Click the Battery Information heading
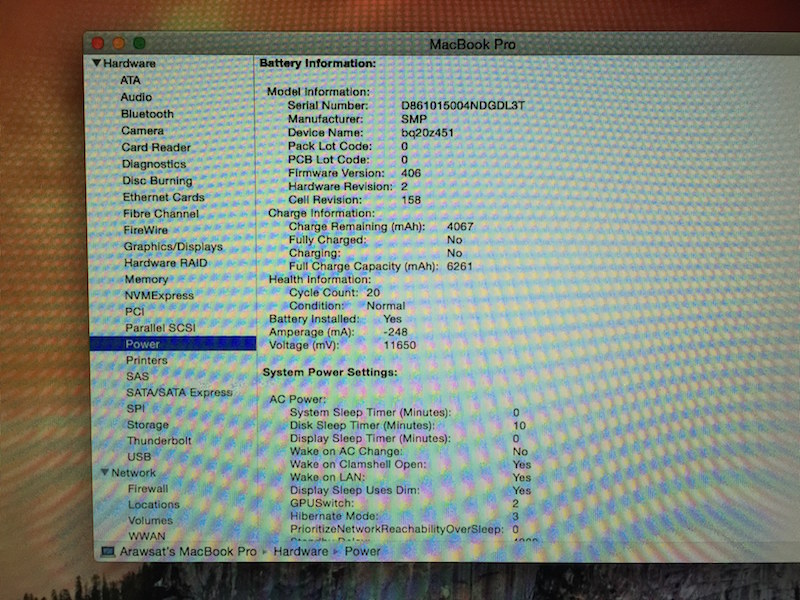 318,63
